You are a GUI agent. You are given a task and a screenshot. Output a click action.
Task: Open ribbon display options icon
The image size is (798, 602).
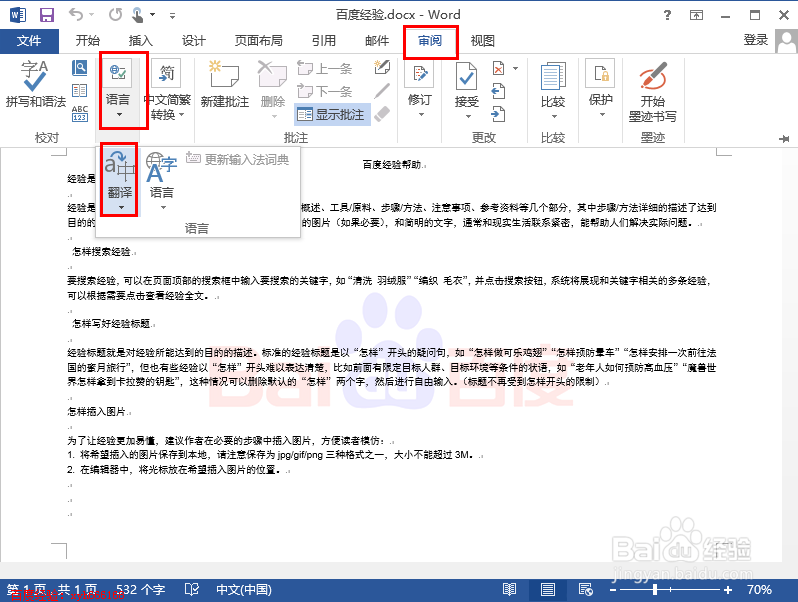[696, 15]
